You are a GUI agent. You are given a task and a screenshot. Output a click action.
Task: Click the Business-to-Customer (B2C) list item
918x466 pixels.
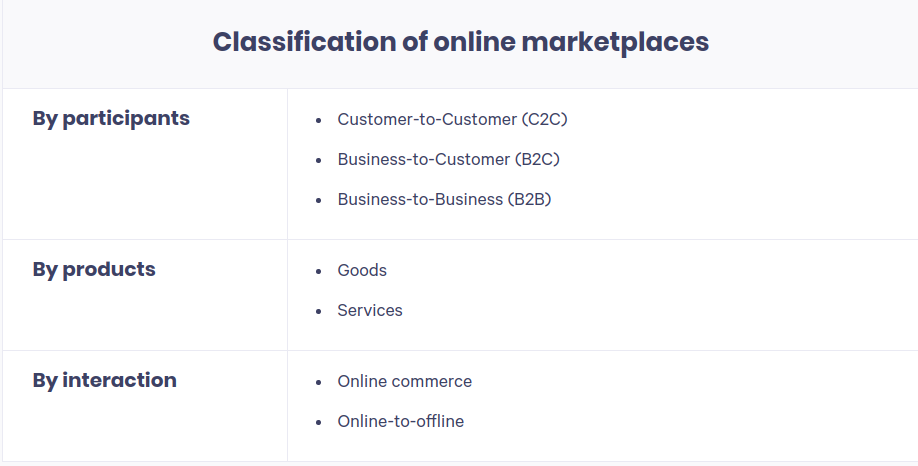click(448, 159)
